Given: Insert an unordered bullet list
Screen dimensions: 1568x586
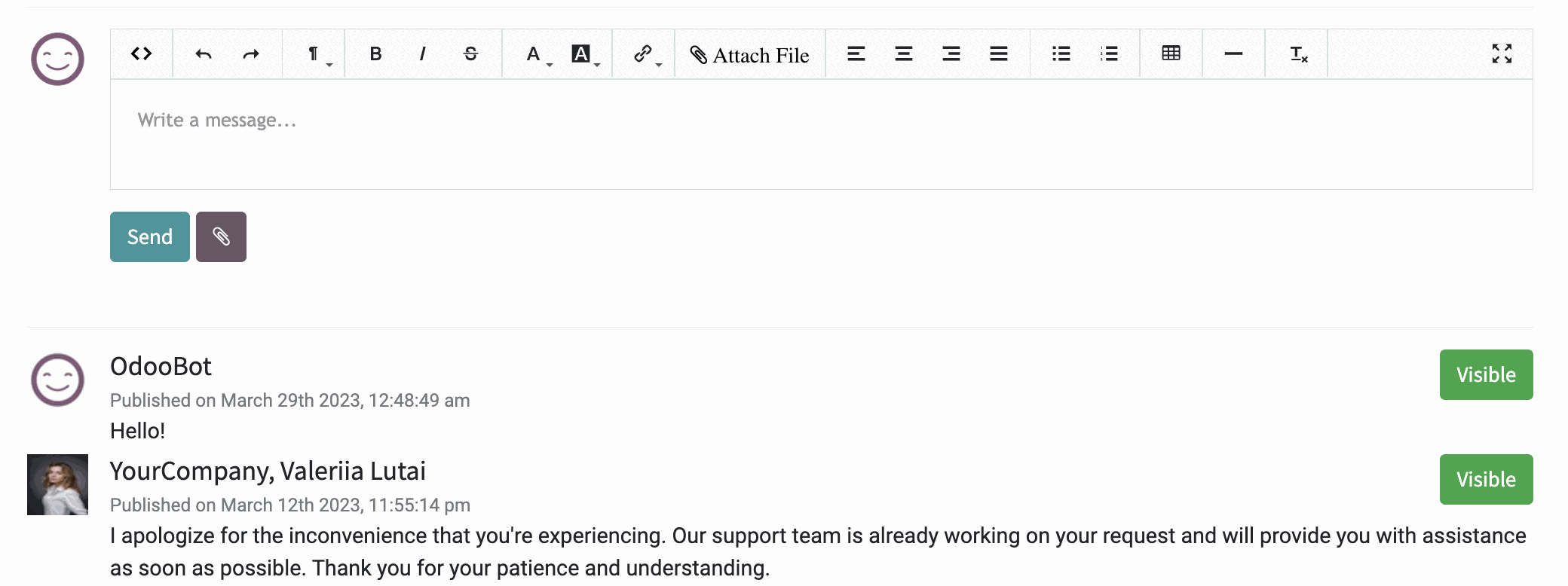Looking at the screenshot, I should [x=1061, y=54].
